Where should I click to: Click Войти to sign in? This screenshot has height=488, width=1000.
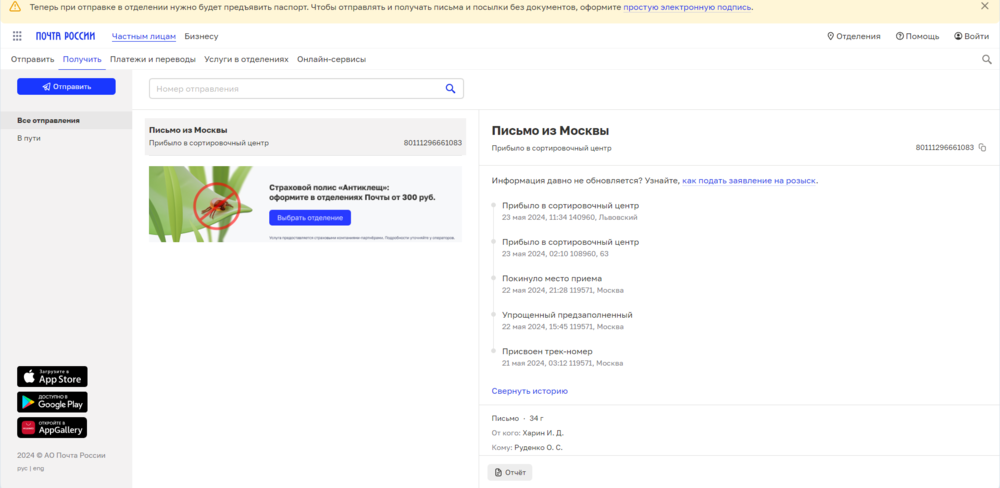tap(971, 36)
